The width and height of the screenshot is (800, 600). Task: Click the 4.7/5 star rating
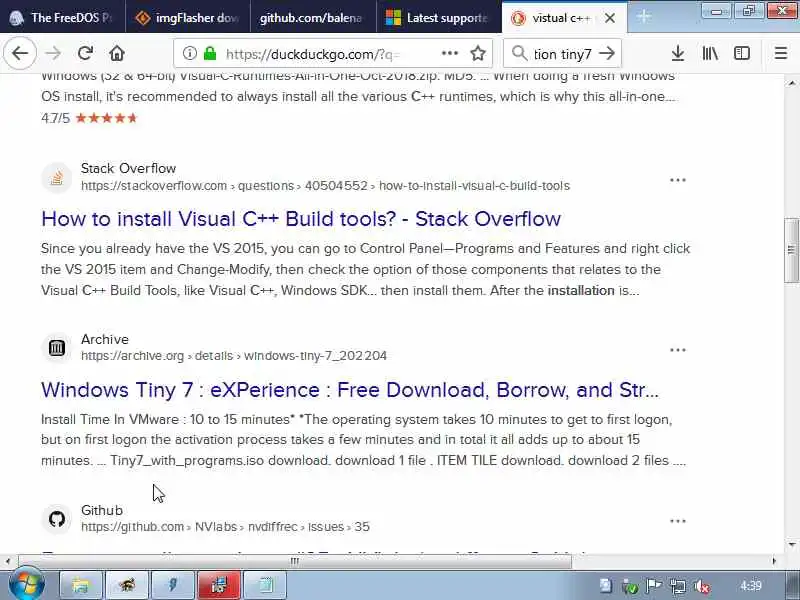click(89, 118)
